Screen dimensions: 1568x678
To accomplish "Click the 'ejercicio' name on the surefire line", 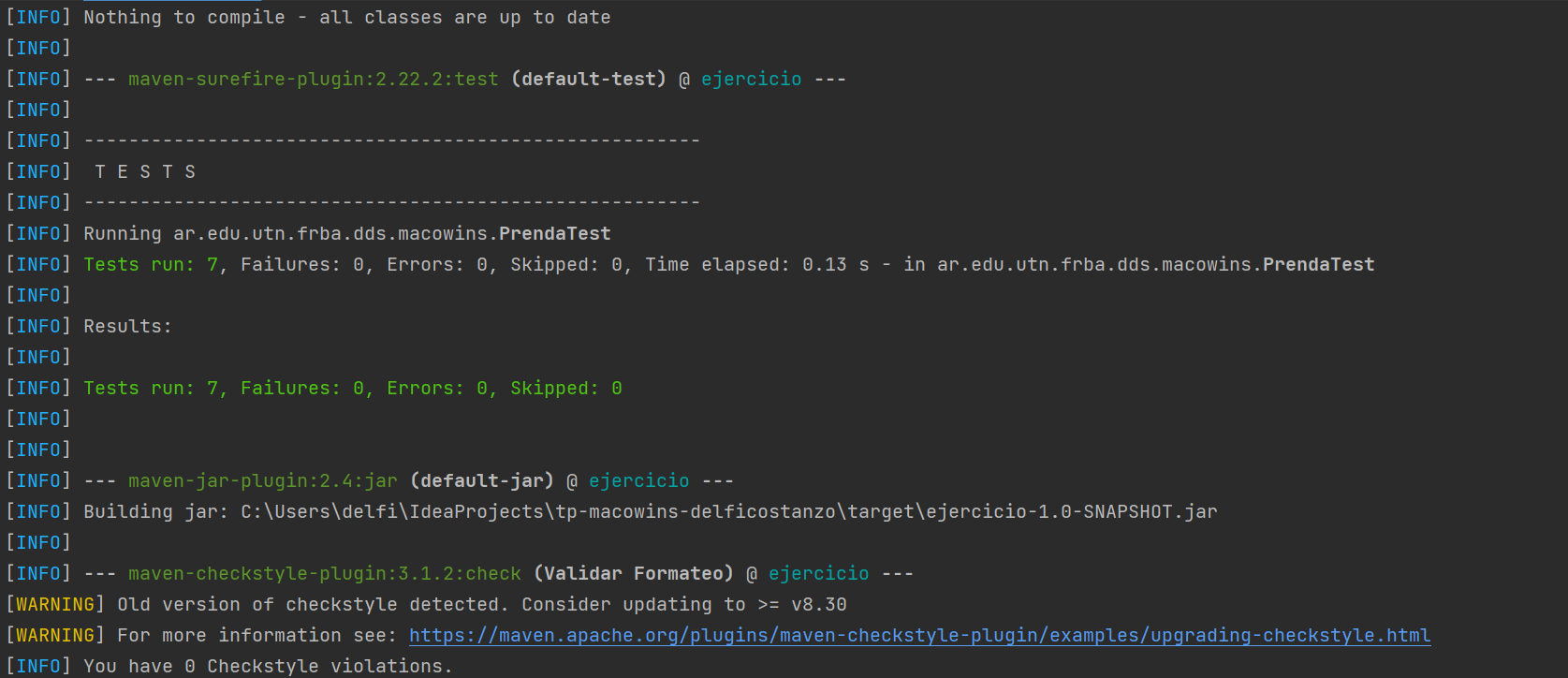I will pyautogui.click(x=752, y=79).
